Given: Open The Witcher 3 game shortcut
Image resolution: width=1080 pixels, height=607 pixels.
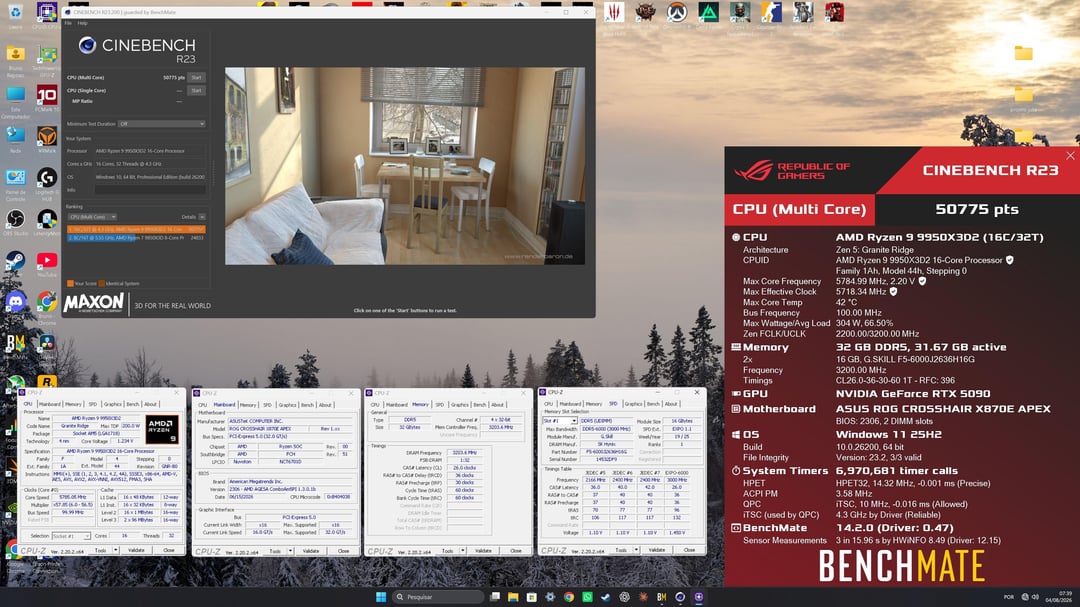Looking at the screenshot, I should click(x=614, y=13).
